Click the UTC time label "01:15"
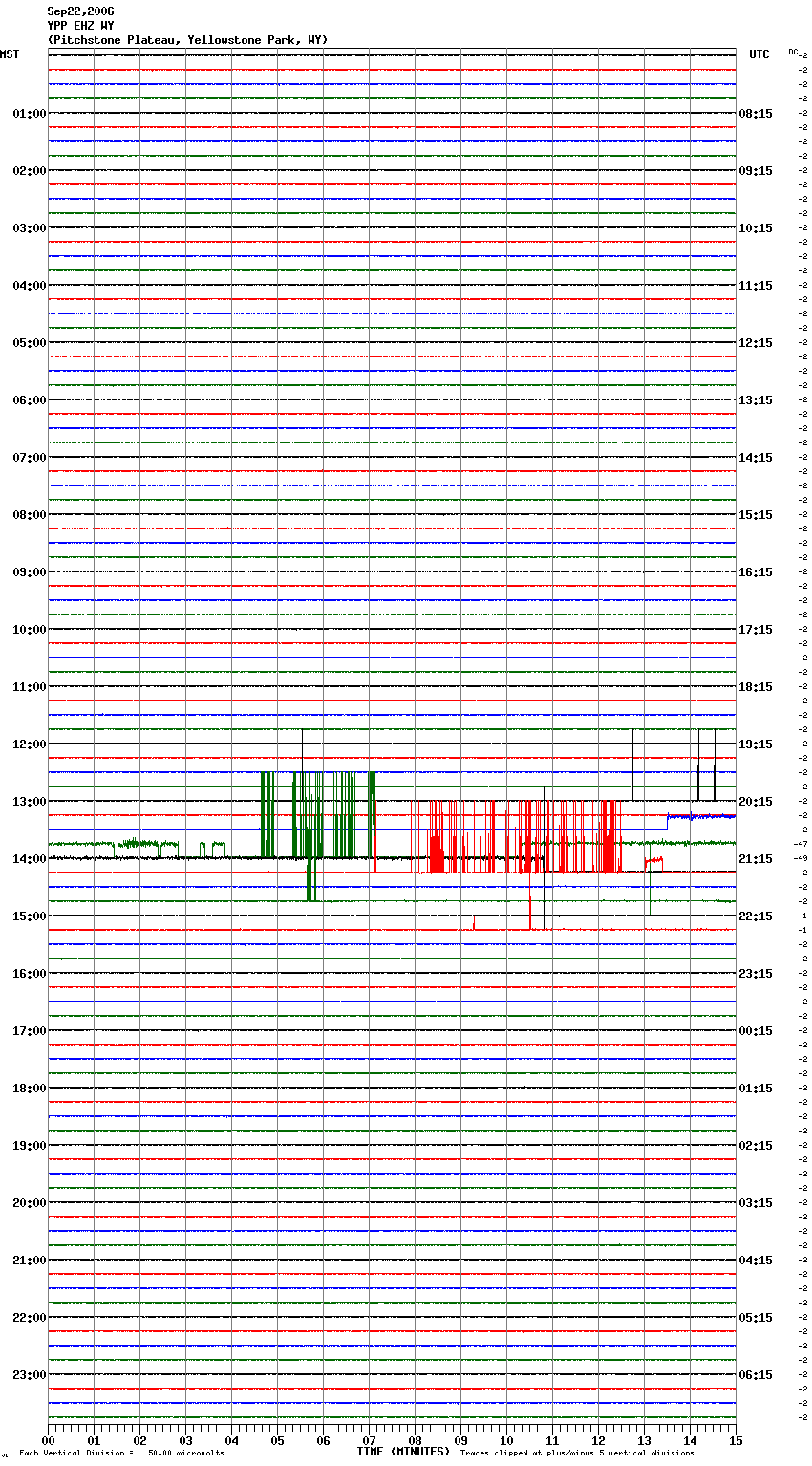The image size is (812, 1466). [756, 1089]
